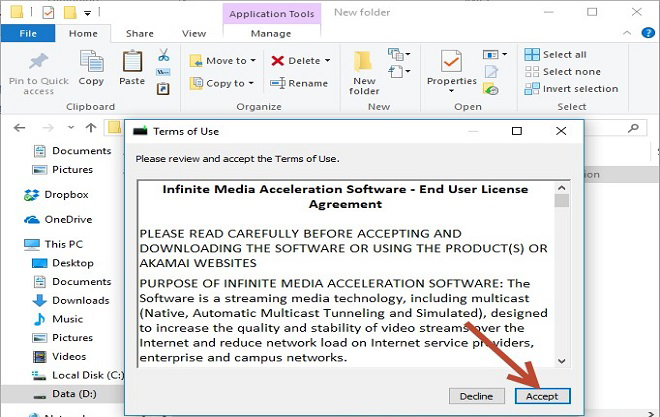
Task: Open Music under This PC
Action: pyautogui.click(x=58, y=319)
